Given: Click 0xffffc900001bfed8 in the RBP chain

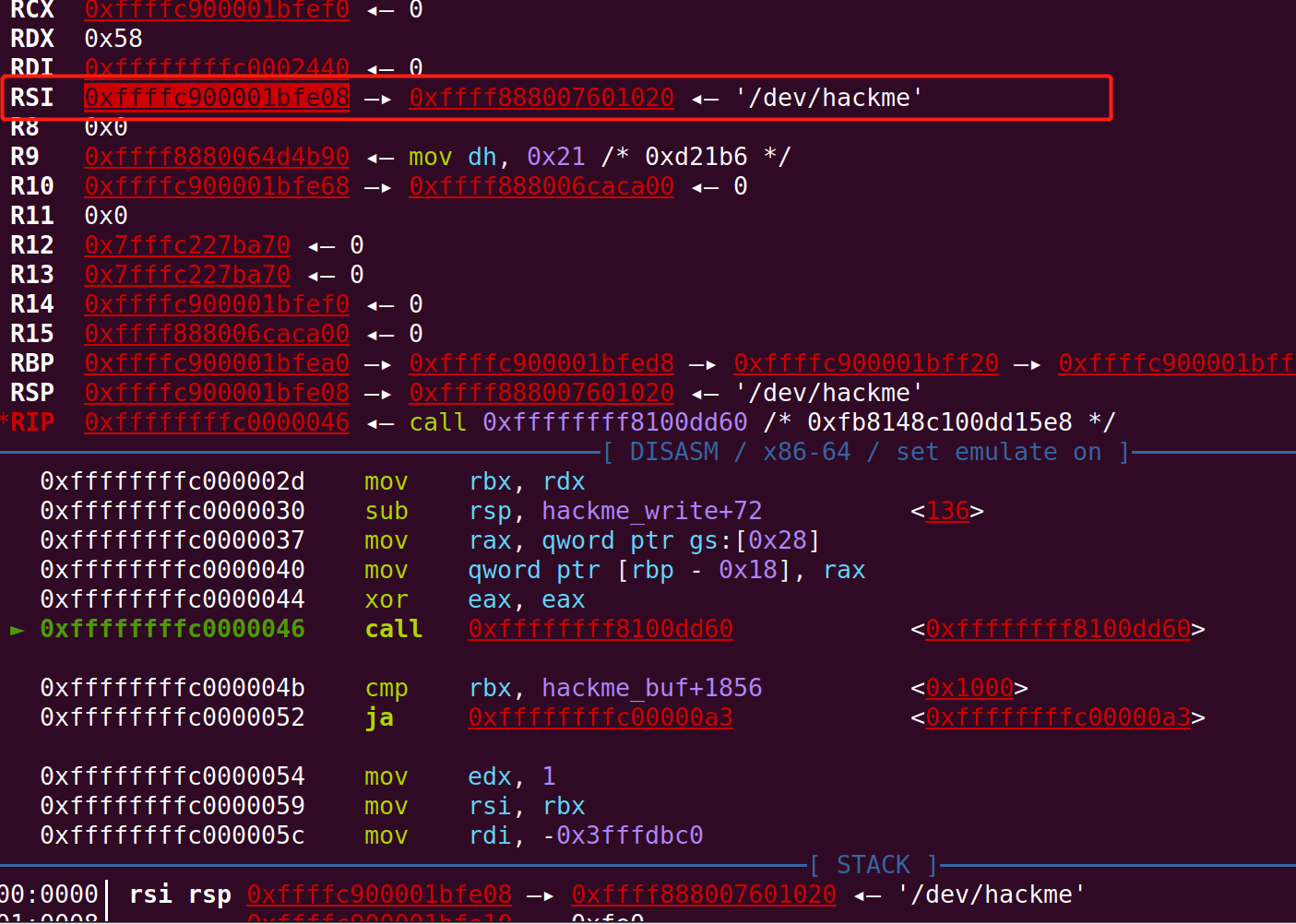Looking at the screenshot, I should pyautogui.click(x=541, y=363).
